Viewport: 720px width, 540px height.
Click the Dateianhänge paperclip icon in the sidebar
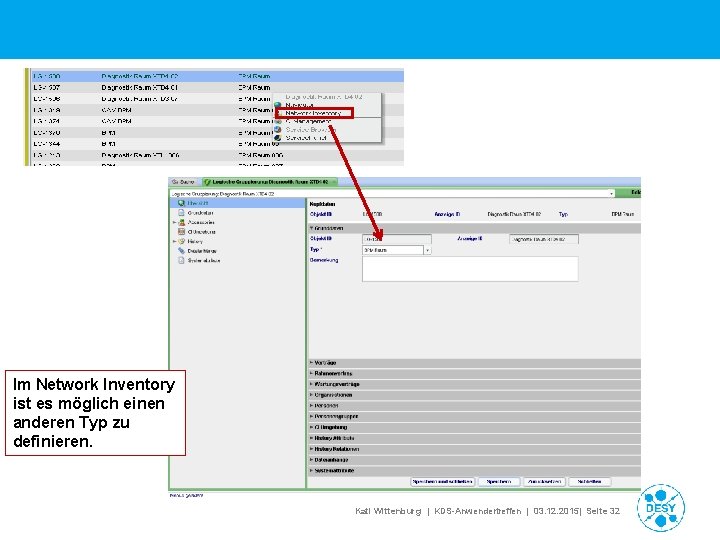point(181,251)
